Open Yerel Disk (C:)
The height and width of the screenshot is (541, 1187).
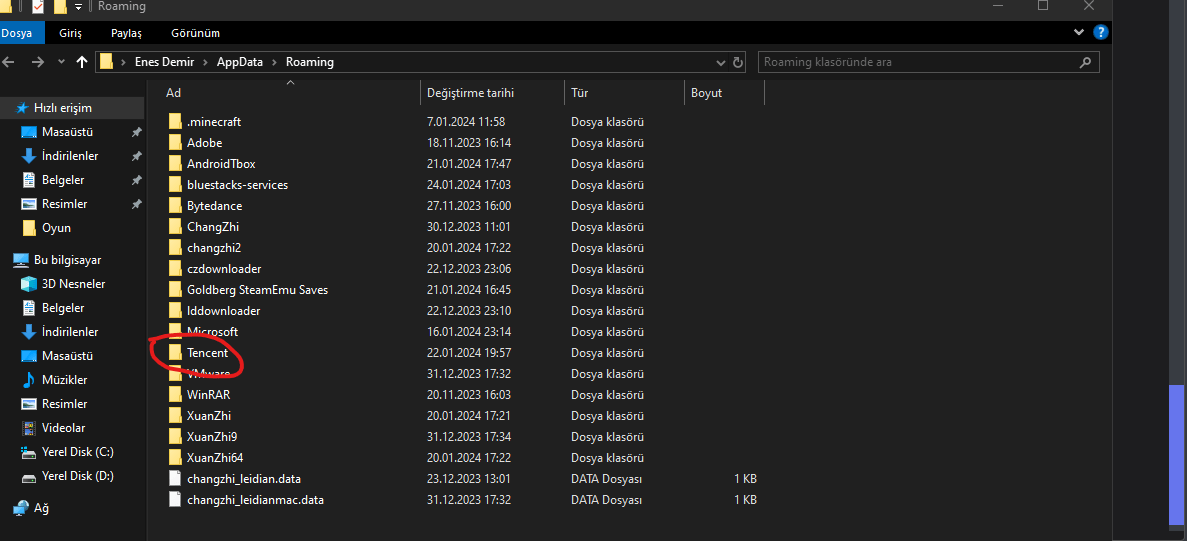point(77,452)
